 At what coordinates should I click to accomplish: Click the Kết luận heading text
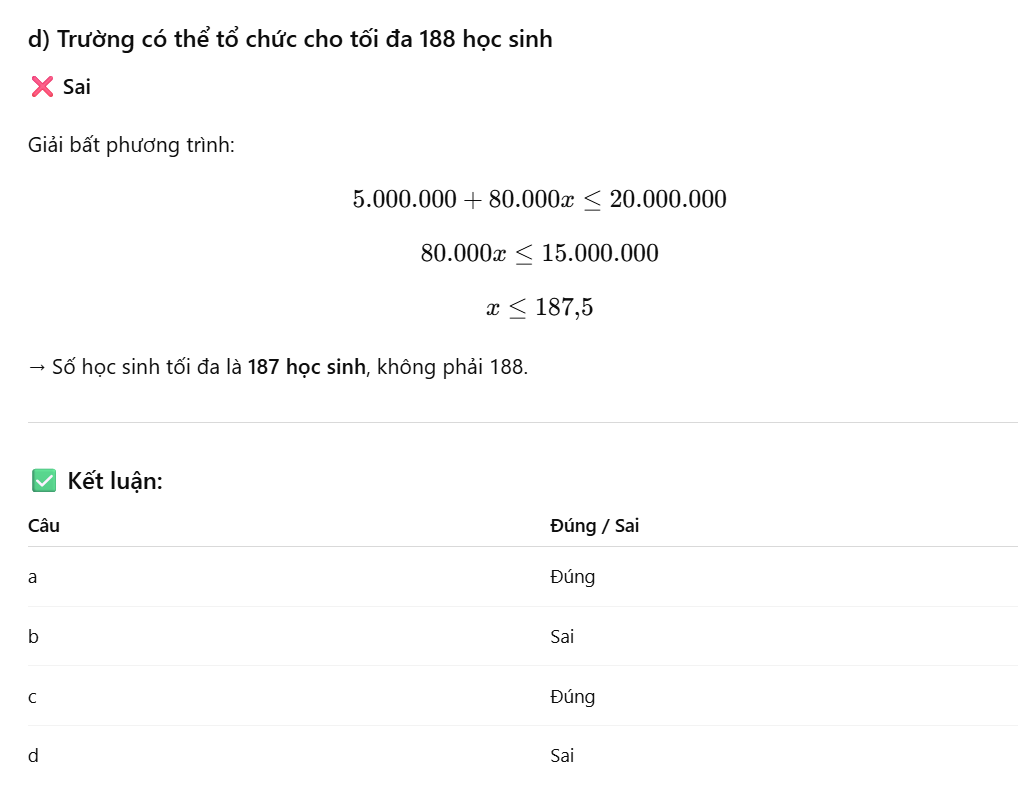(x=115, y=481)
